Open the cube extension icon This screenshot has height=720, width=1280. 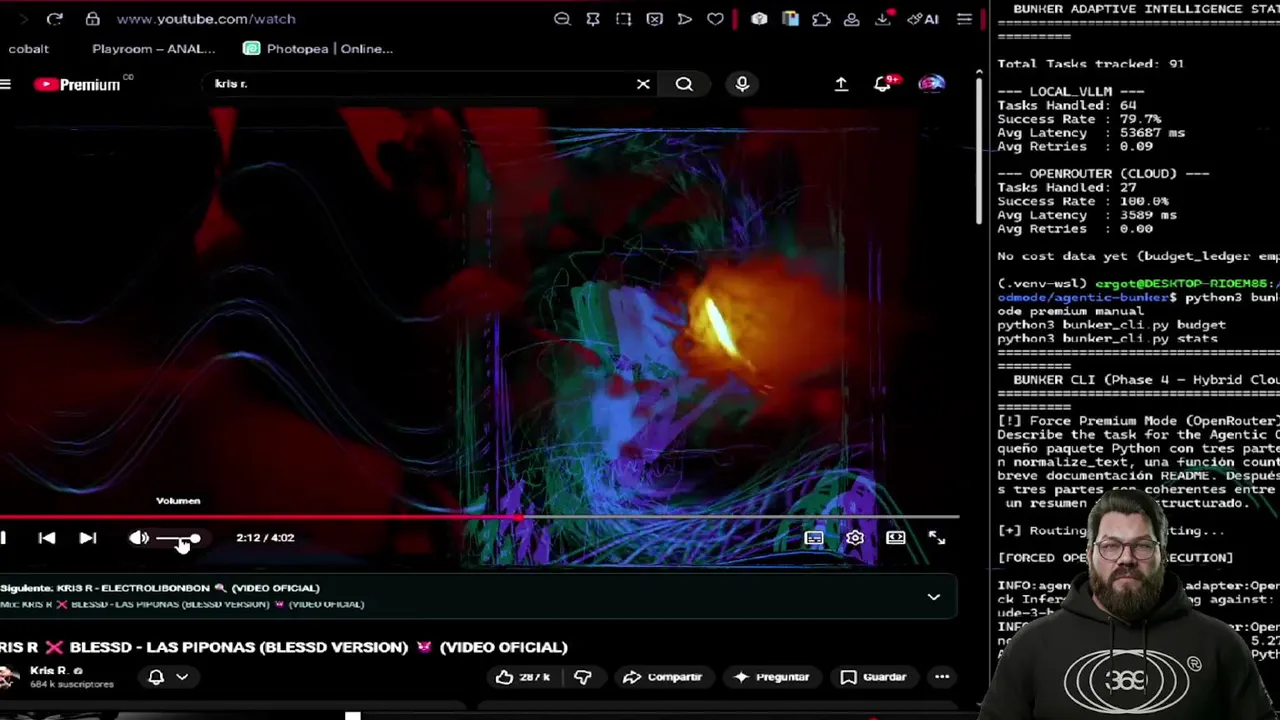(759, 18)
